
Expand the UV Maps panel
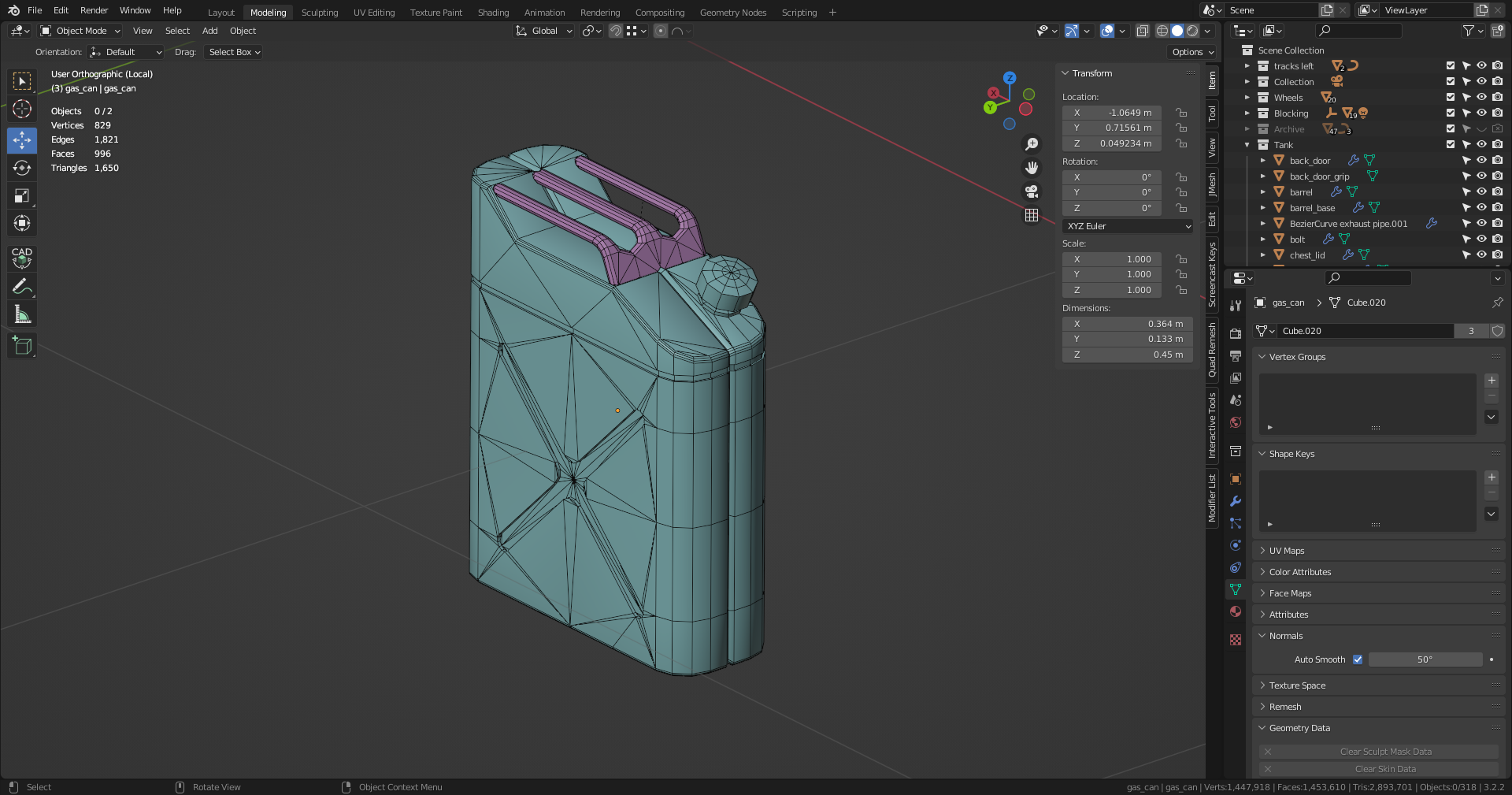pyautogui.click(x=1287, y=551)
